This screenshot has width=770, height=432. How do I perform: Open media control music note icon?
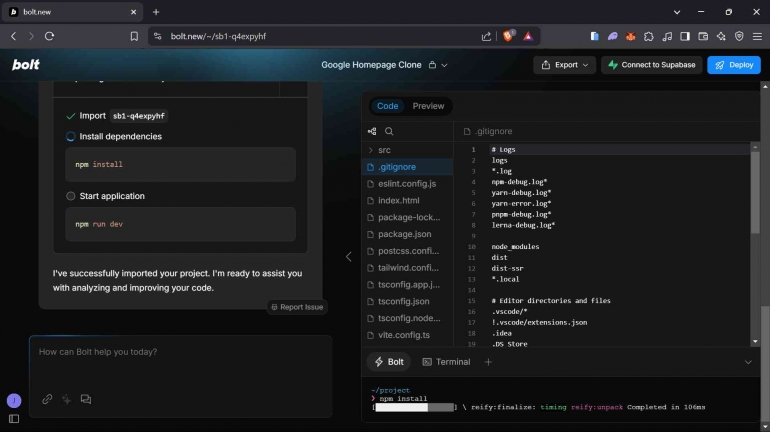[667, 36]
